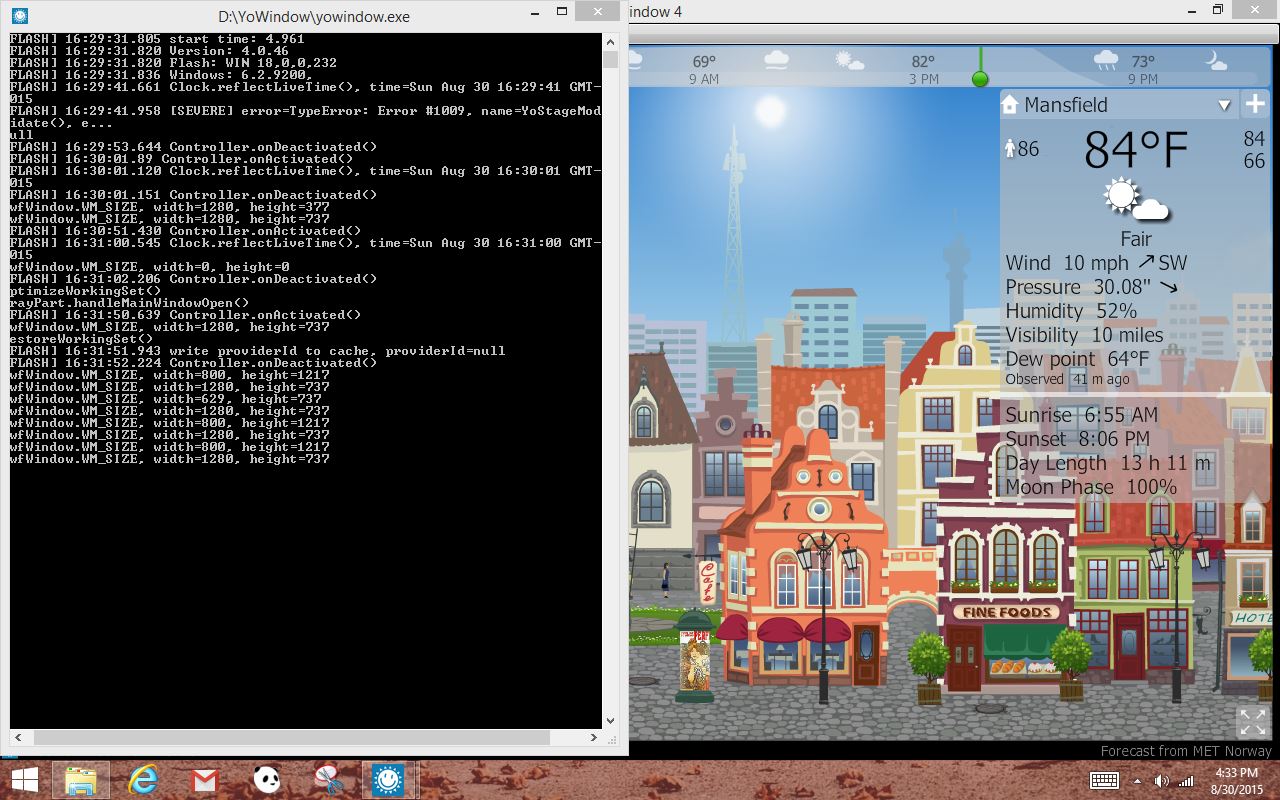Show hidden system tray icons
1280x800 pixels.
[x=1137, y=780]
